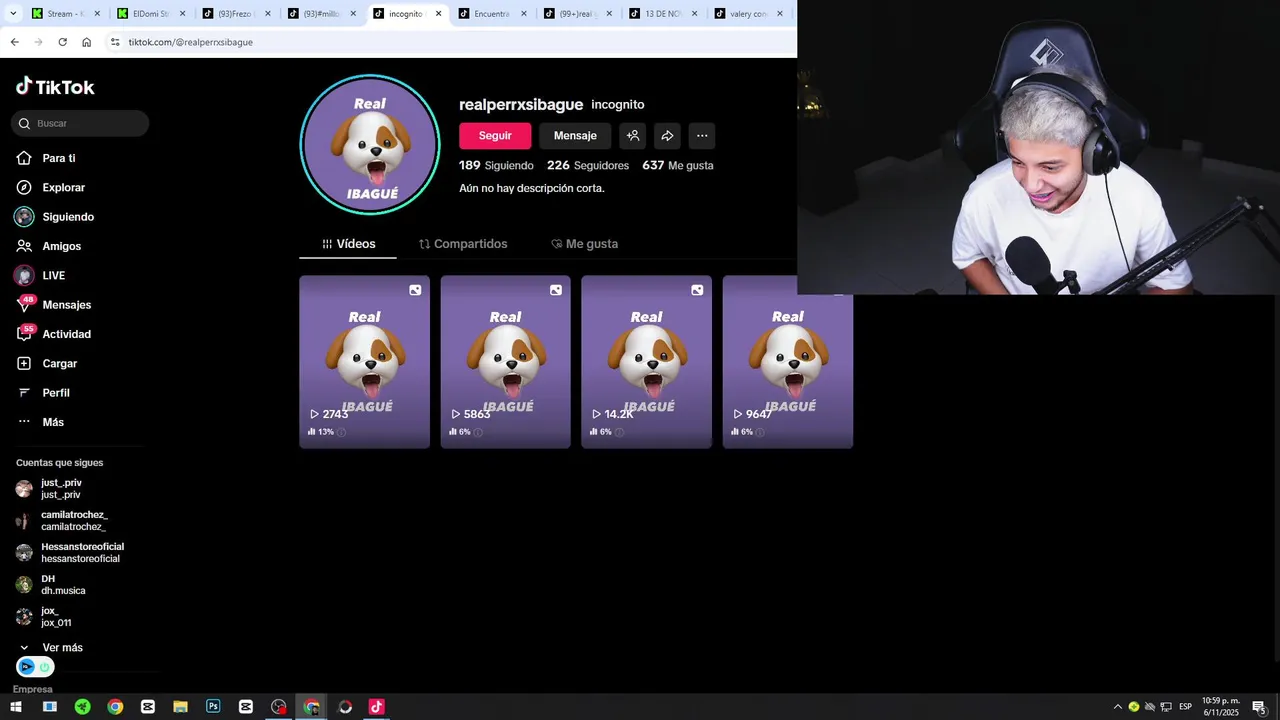Screen dimensions: 1280x720
Task: Open Actividad with the 55 badge
Action: (x=66, y=334)
